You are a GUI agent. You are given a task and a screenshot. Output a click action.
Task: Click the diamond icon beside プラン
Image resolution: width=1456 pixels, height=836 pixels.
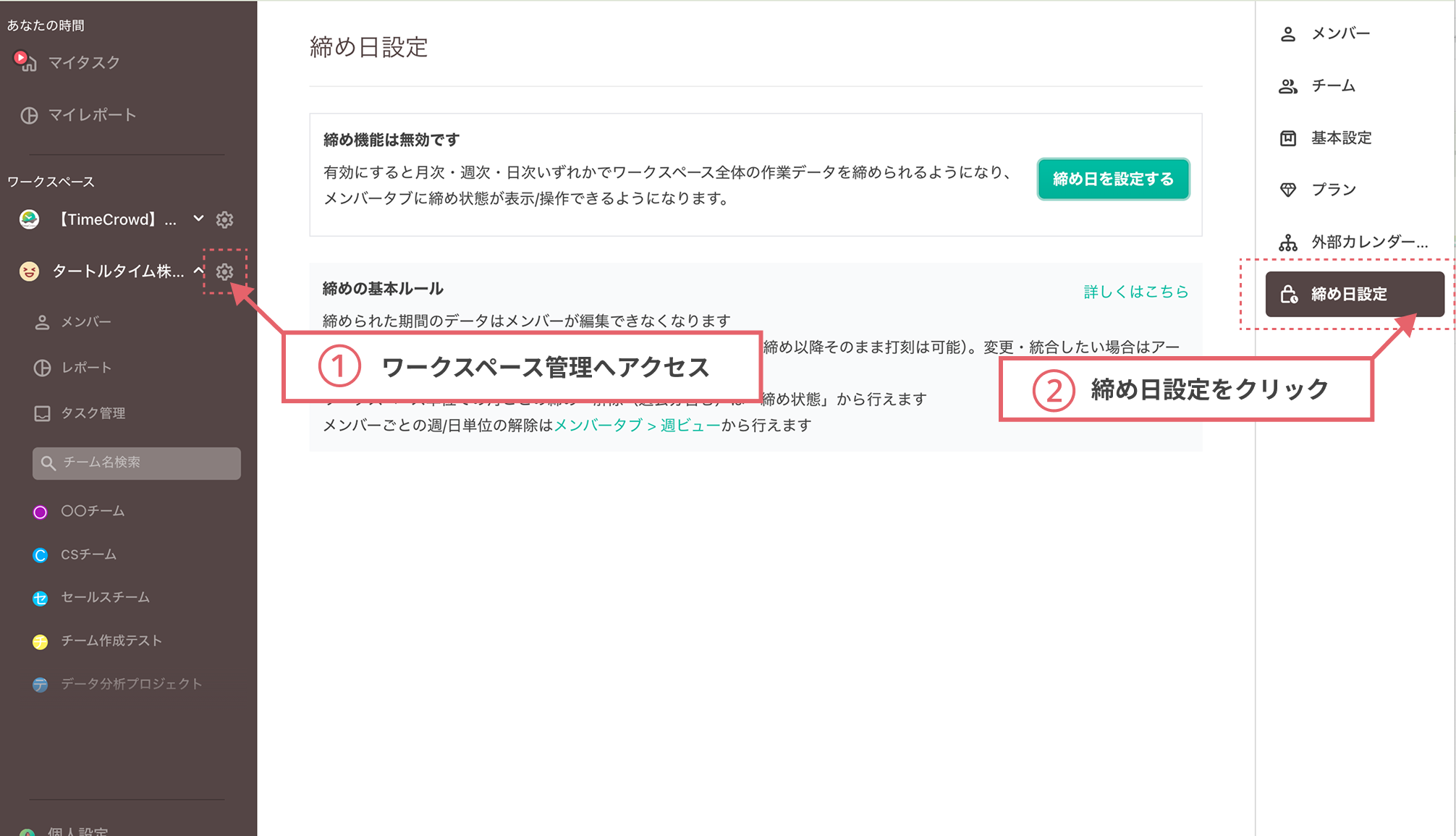[1288, 190]
